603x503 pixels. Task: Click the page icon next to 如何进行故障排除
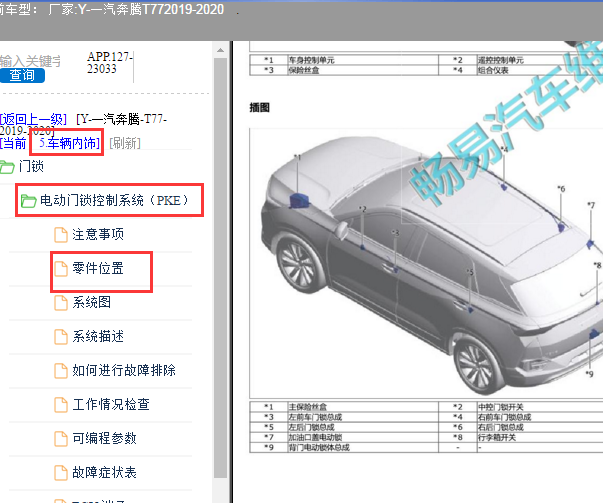tap(61, 371)
